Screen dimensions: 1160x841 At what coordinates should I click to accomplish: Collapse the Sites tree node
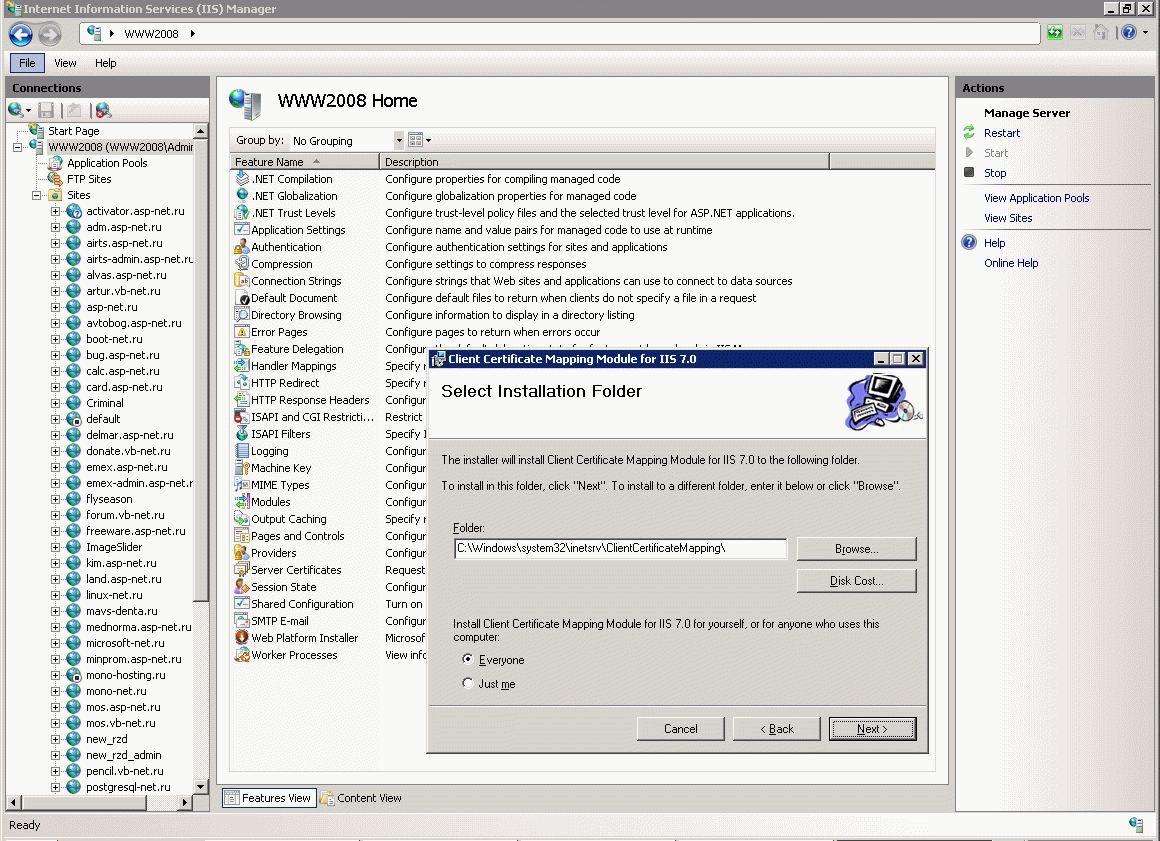(x=37, y=195)
